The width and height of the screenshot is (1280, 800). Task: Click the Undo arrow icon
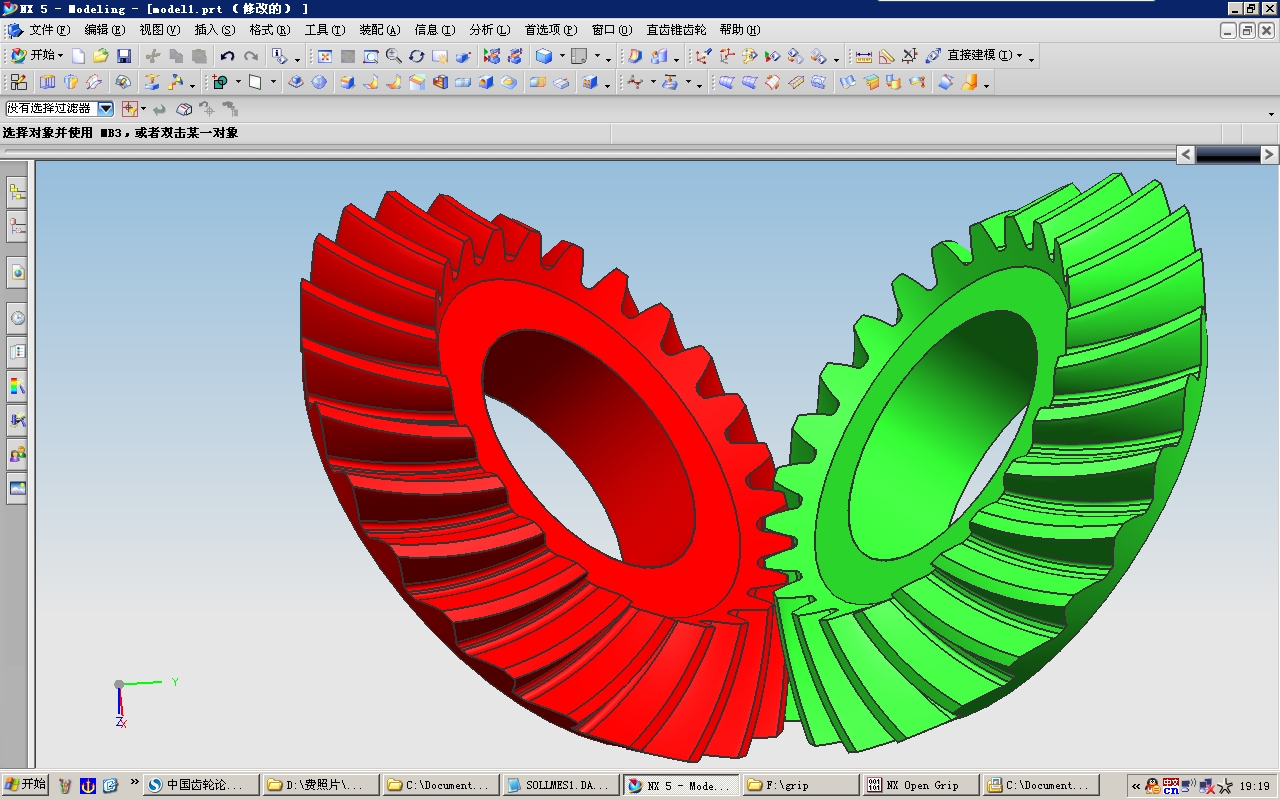click(x=227, y=56)
